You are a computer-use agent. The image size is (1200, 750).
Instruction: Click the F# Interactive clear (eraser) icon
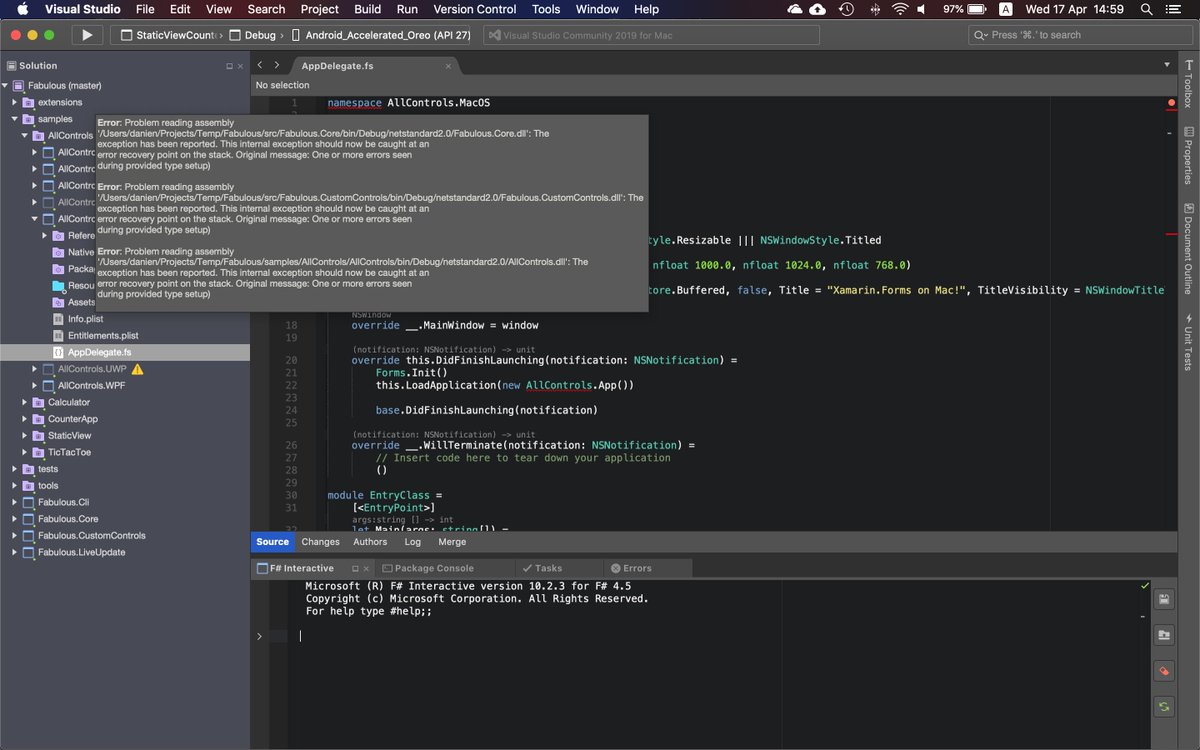1164,671
